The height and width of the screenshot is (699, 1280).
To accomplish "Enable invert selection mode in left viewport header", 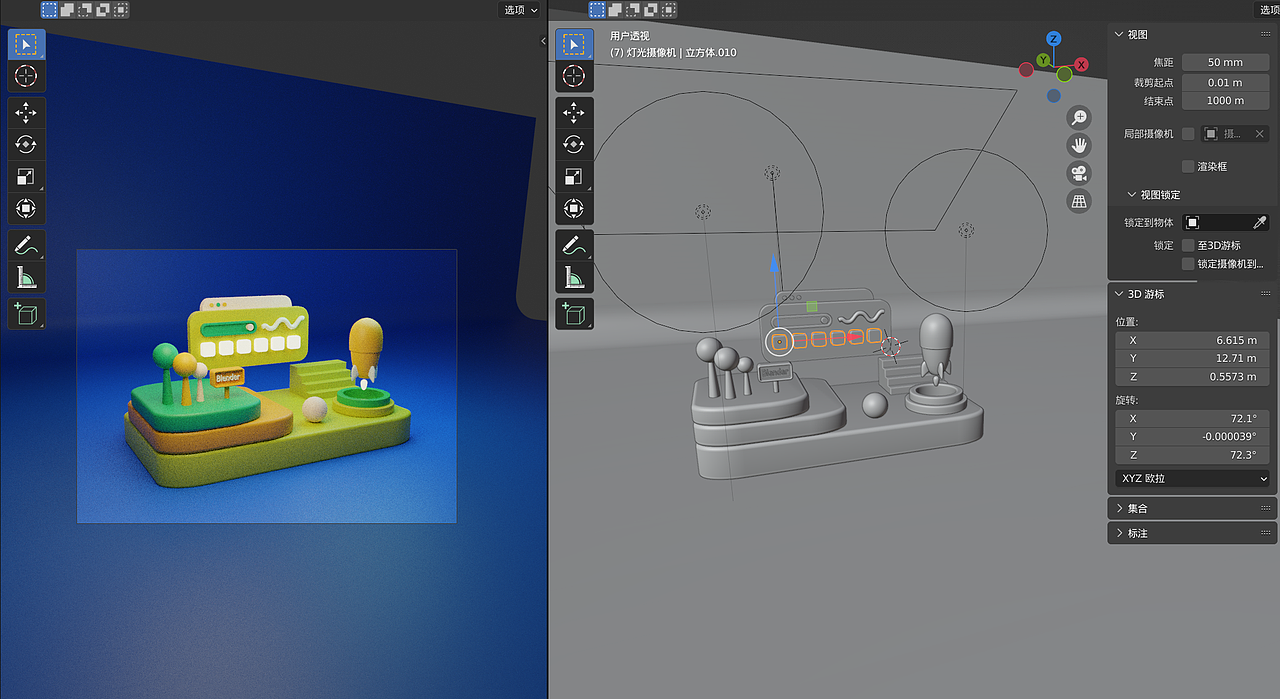I will tap(104, 10).
